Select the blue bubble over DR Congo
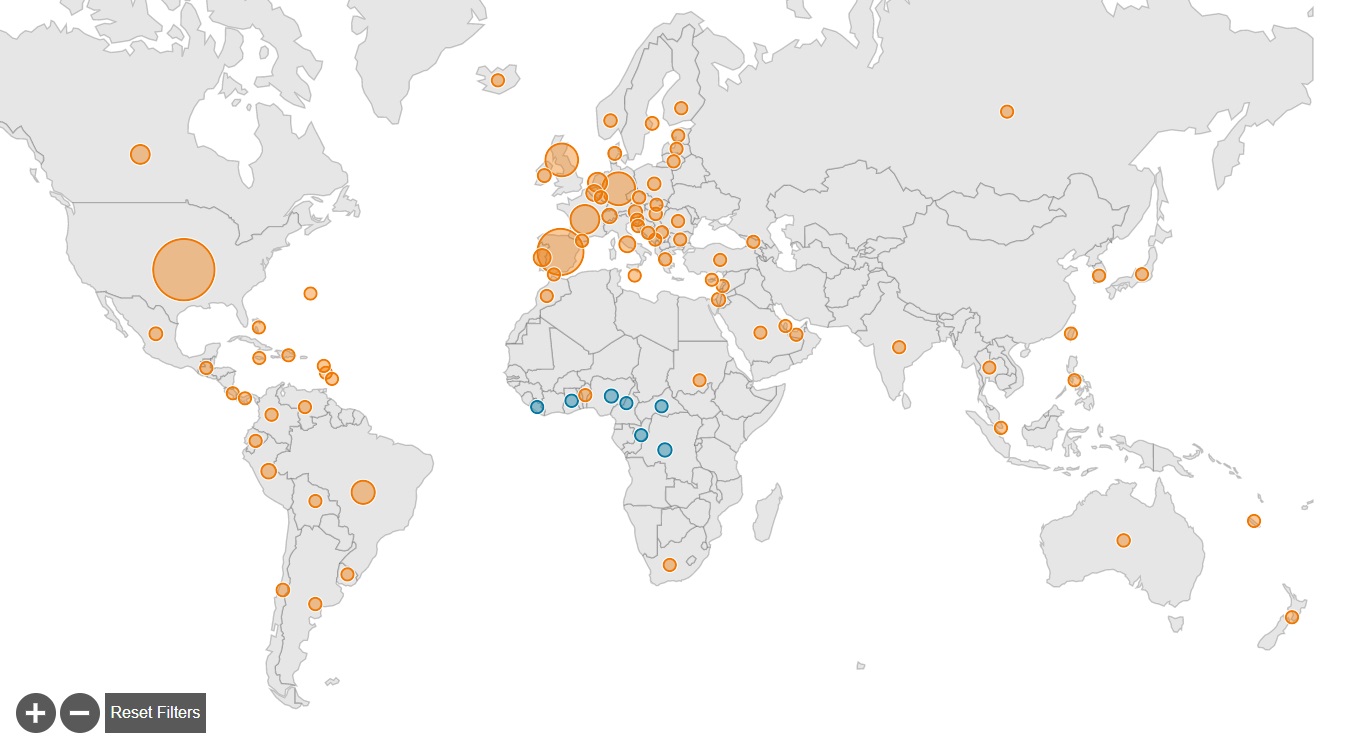 (665, 450)
